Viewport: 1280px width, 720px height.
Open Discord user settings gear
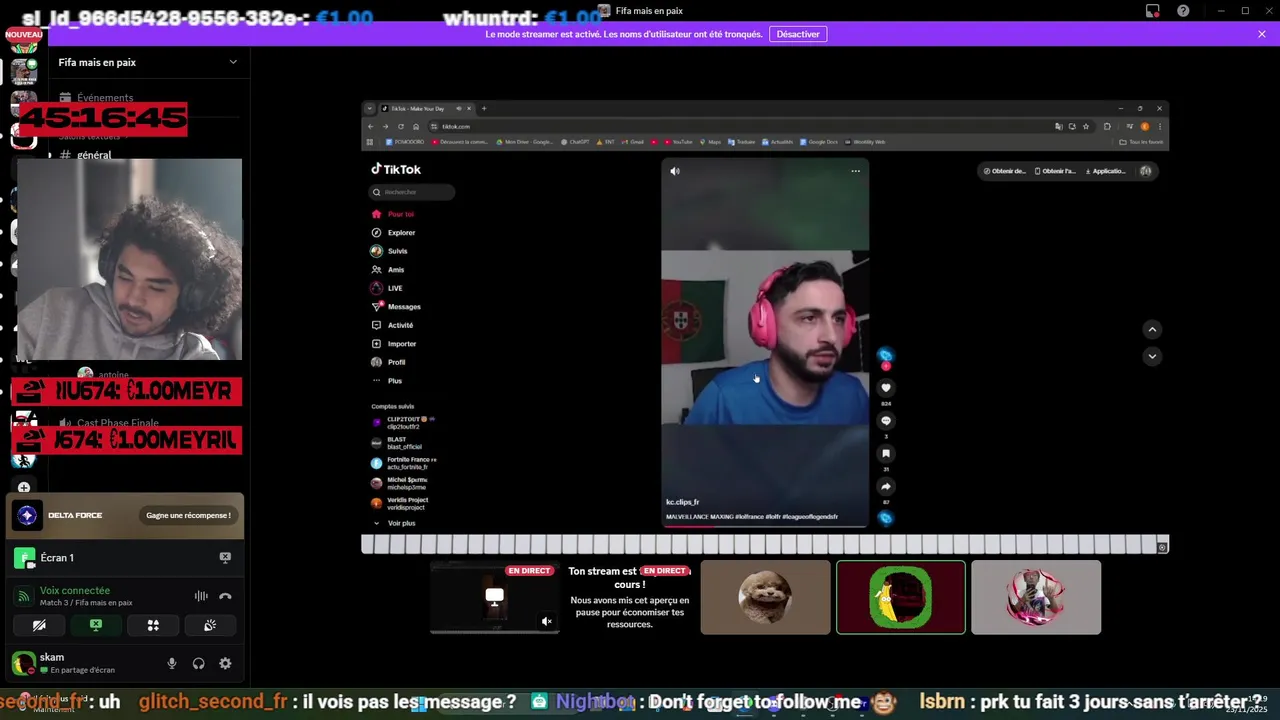click(225, 663)
